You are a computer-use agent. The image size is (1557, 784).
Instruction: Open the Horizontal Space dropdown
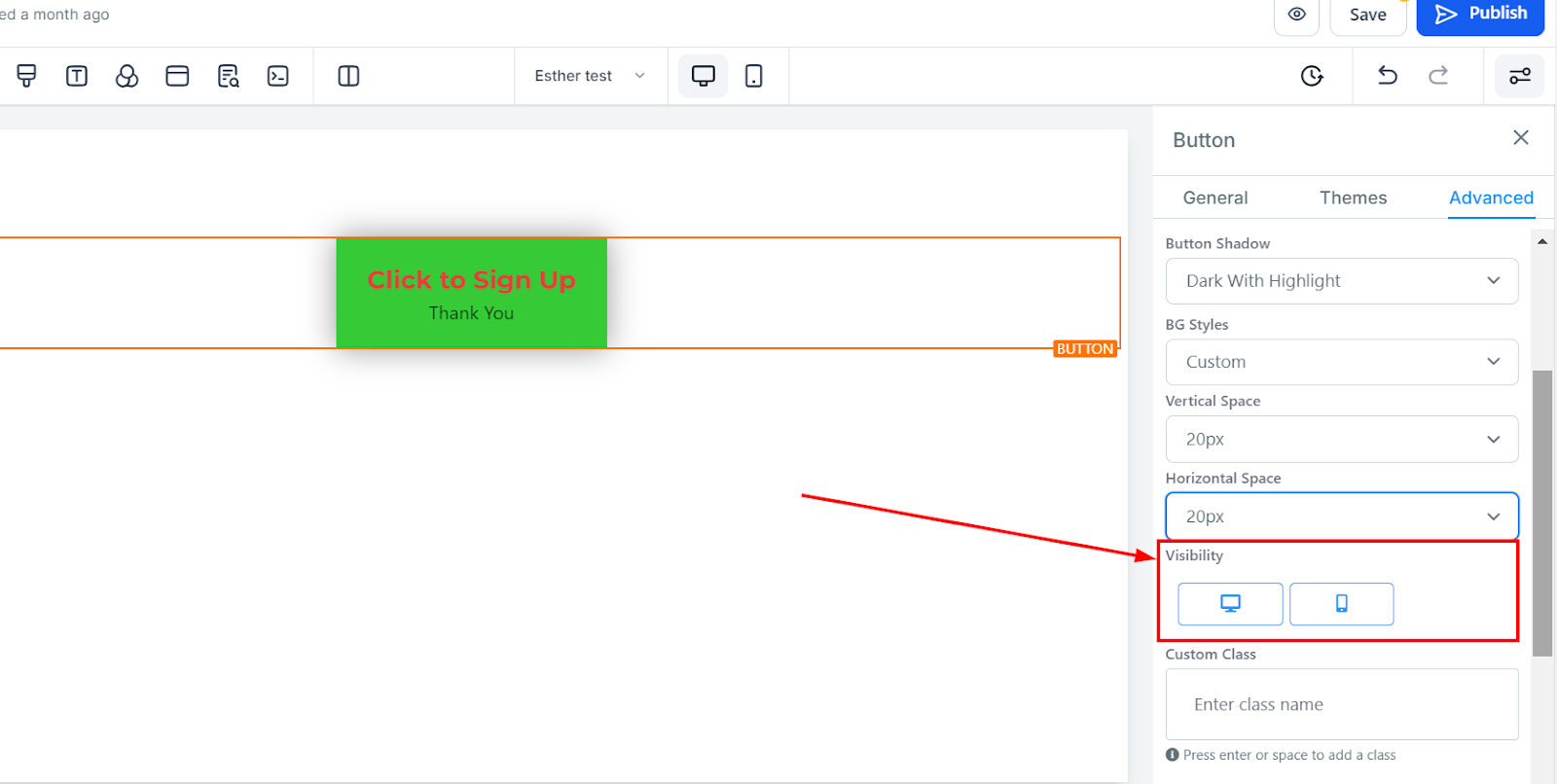coord(1342,517)
